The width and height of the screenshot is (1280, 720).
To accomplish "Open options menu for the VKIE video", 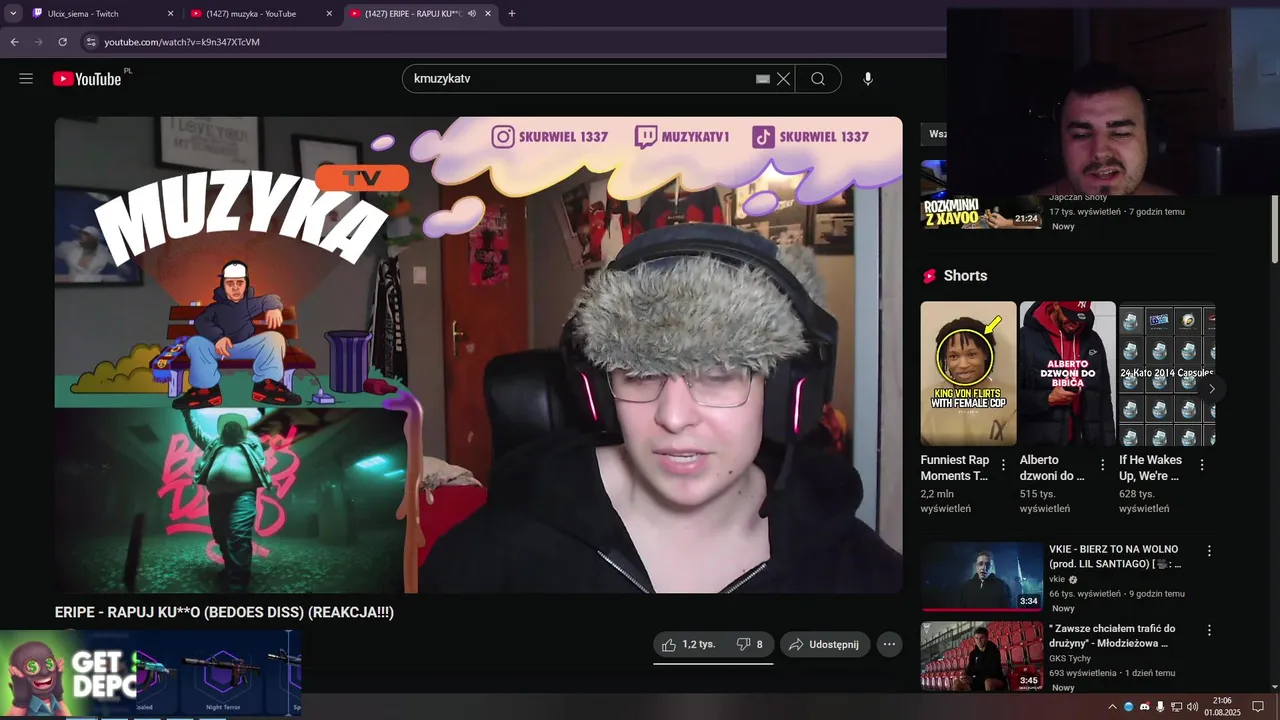I will (x=1209, y=551).
